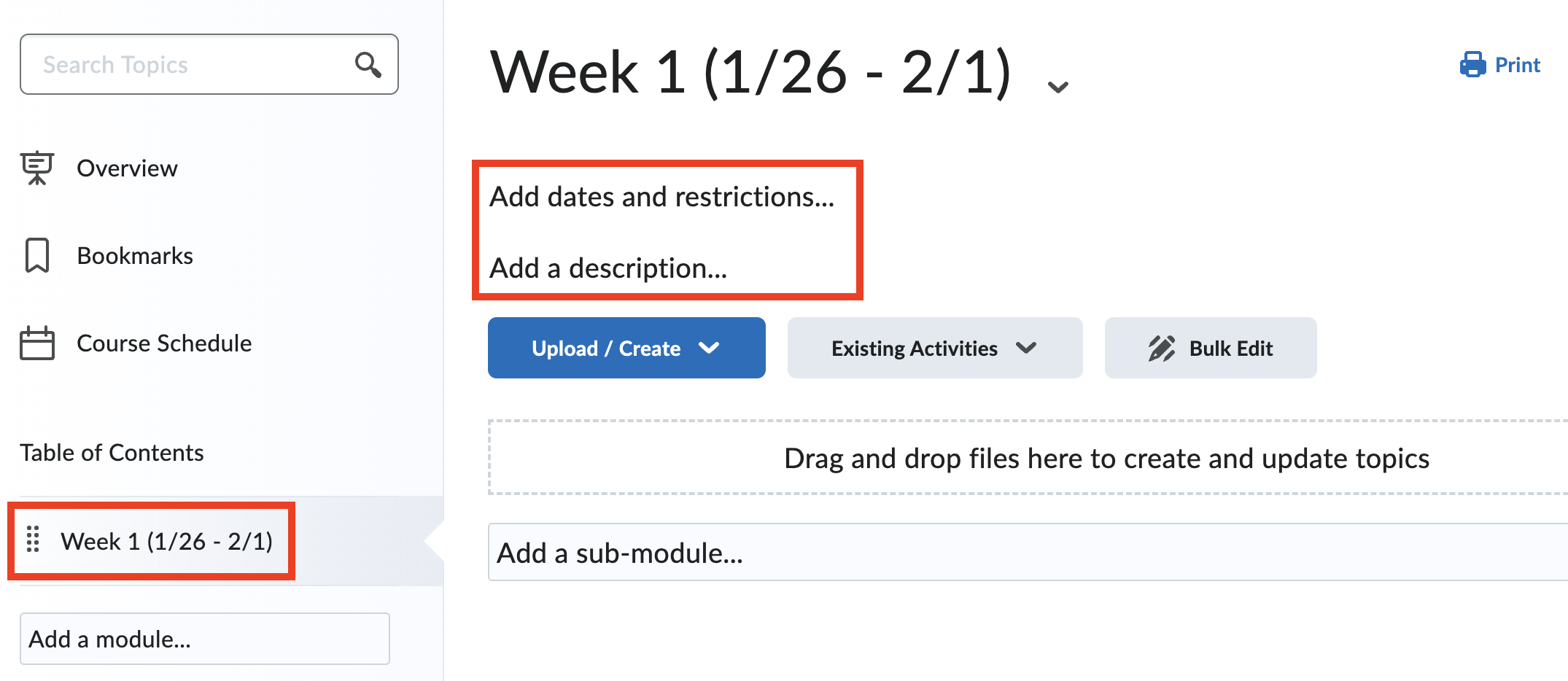Image resolution: width=1568 pixels, height=681 pixels.
Task: Open the Week 1 title dropdown chevron
Action: [1057, 87]
